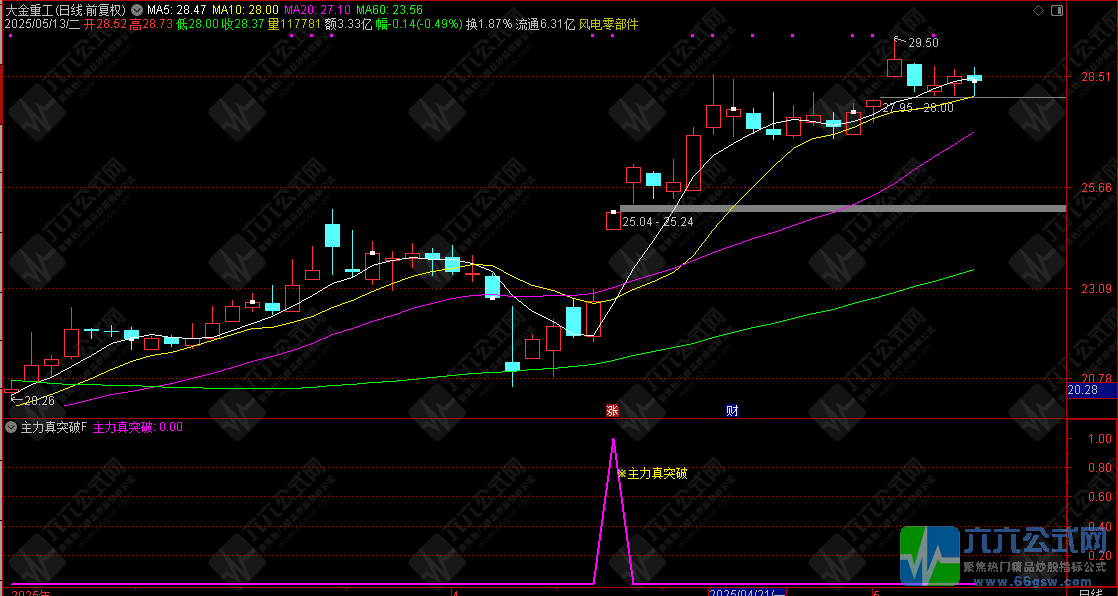Click the gray 25.04 - 25.24 gap band
This screenshot has height=596, width=1118.
[x=842, y=208]
